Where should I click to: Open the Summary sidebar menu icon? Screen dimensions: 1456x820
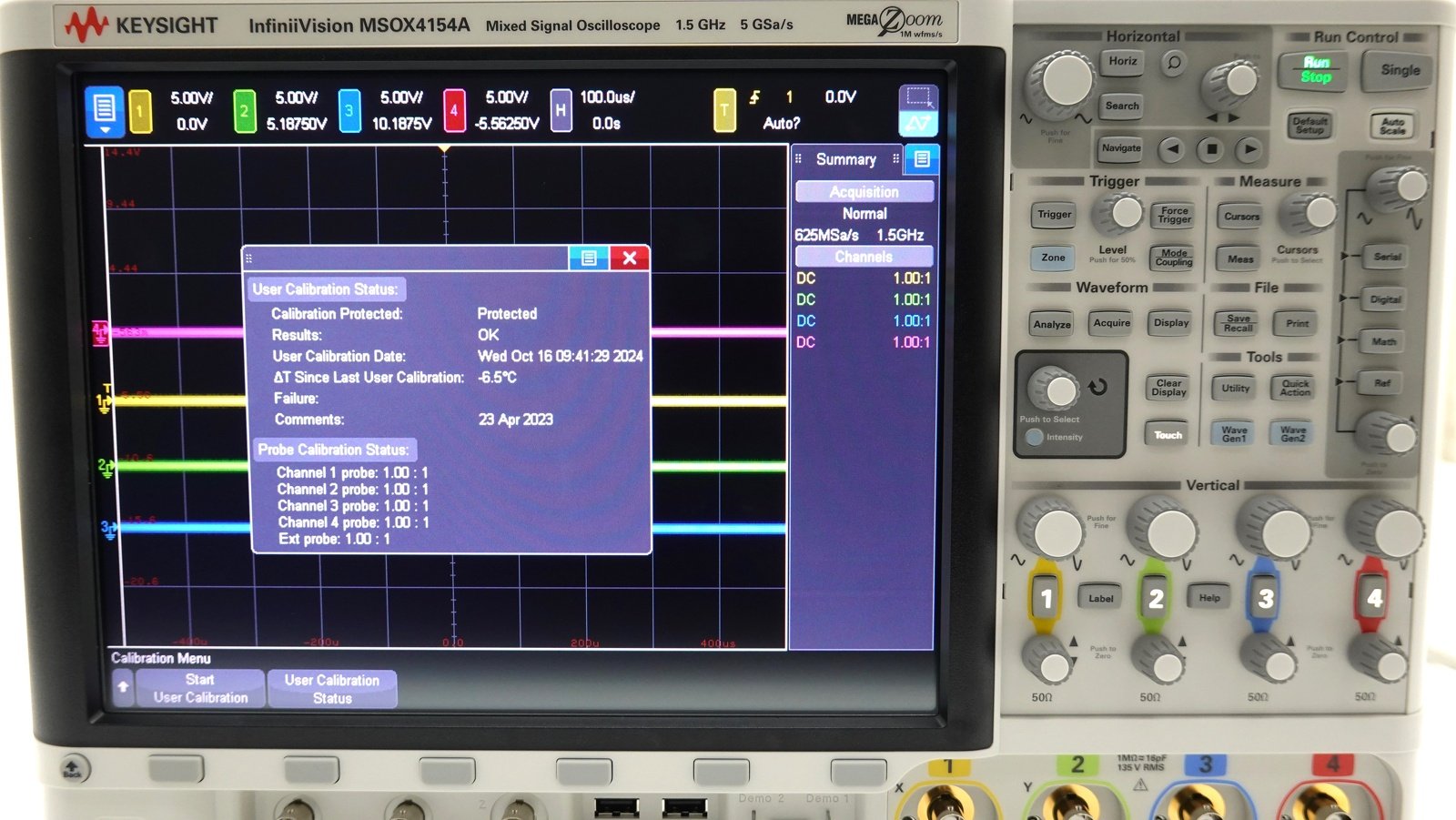922,159
